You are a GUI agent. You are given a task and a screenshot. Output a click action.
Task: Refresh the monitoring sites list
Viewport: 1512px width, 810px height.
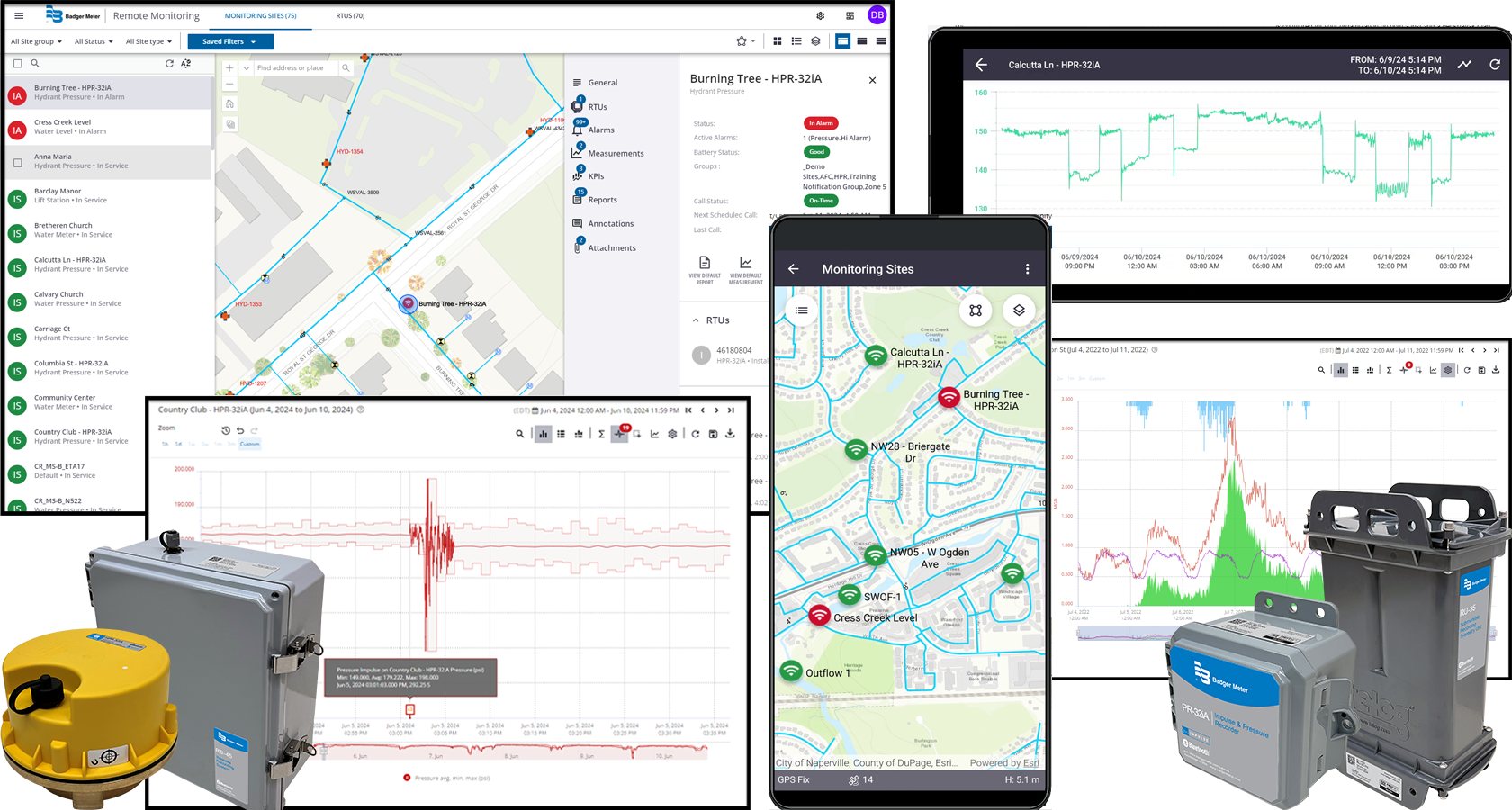[169, 64]
